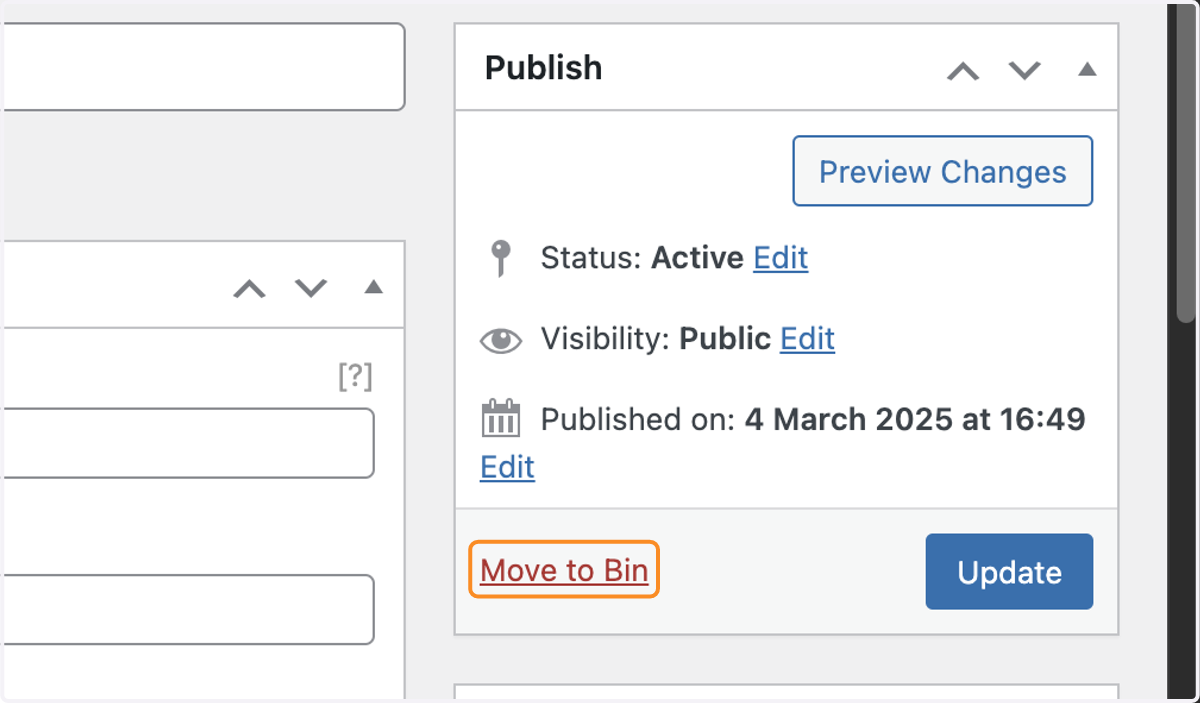Focus the title input at top left
1200x703 pixels.
(202, 67)
